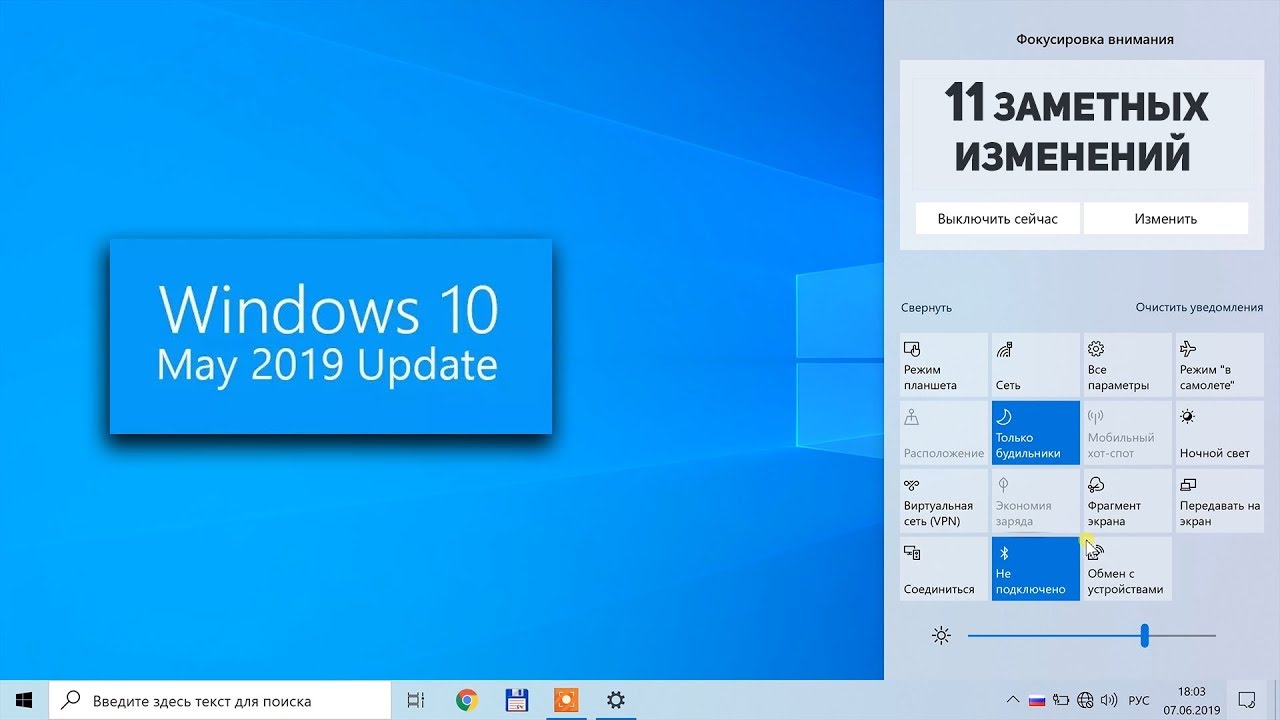Viewport: 1280px width, 720px height.
Task: Open Все параметры settings tile
Action: tap(1127, 365)
